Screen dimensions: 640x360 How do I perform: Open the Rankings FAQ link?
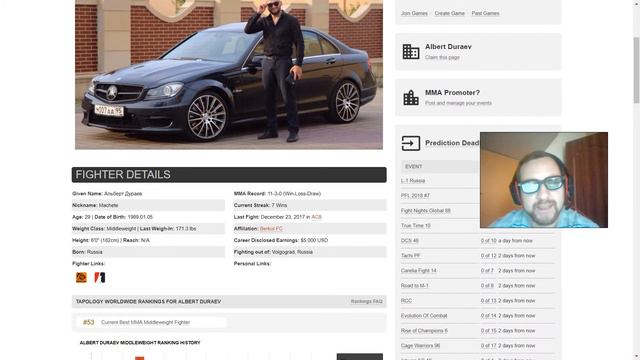367,302
